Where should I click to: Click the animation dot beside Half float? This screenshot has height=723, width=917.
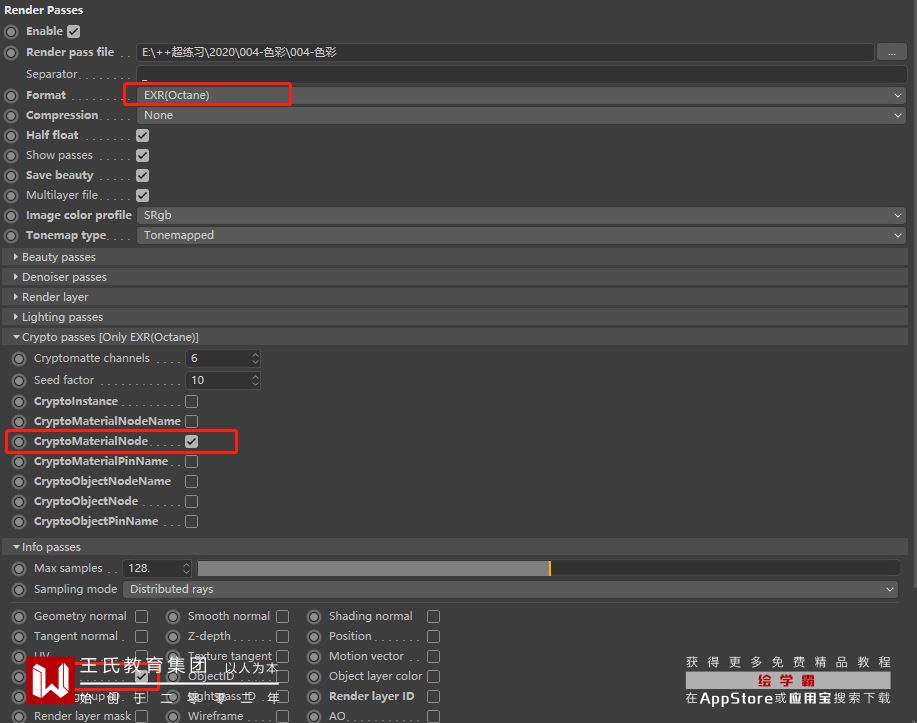(11, 136)
